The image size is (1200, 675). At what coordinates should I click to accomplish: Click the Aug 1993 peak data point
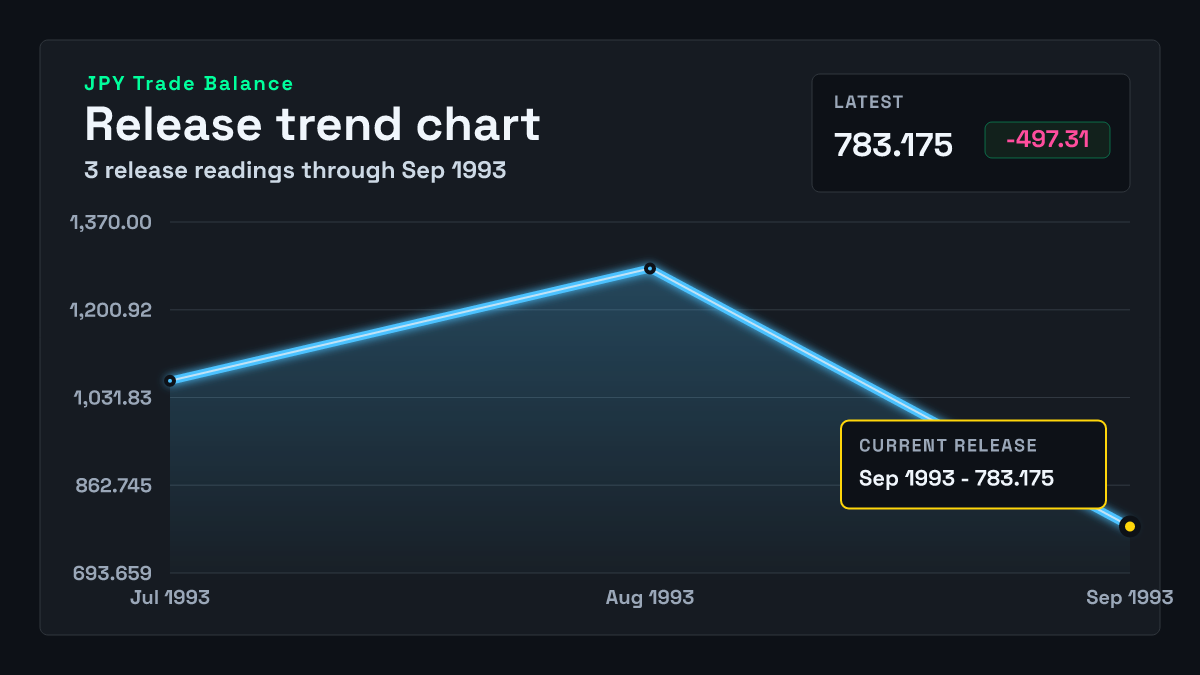pos(650,268)
